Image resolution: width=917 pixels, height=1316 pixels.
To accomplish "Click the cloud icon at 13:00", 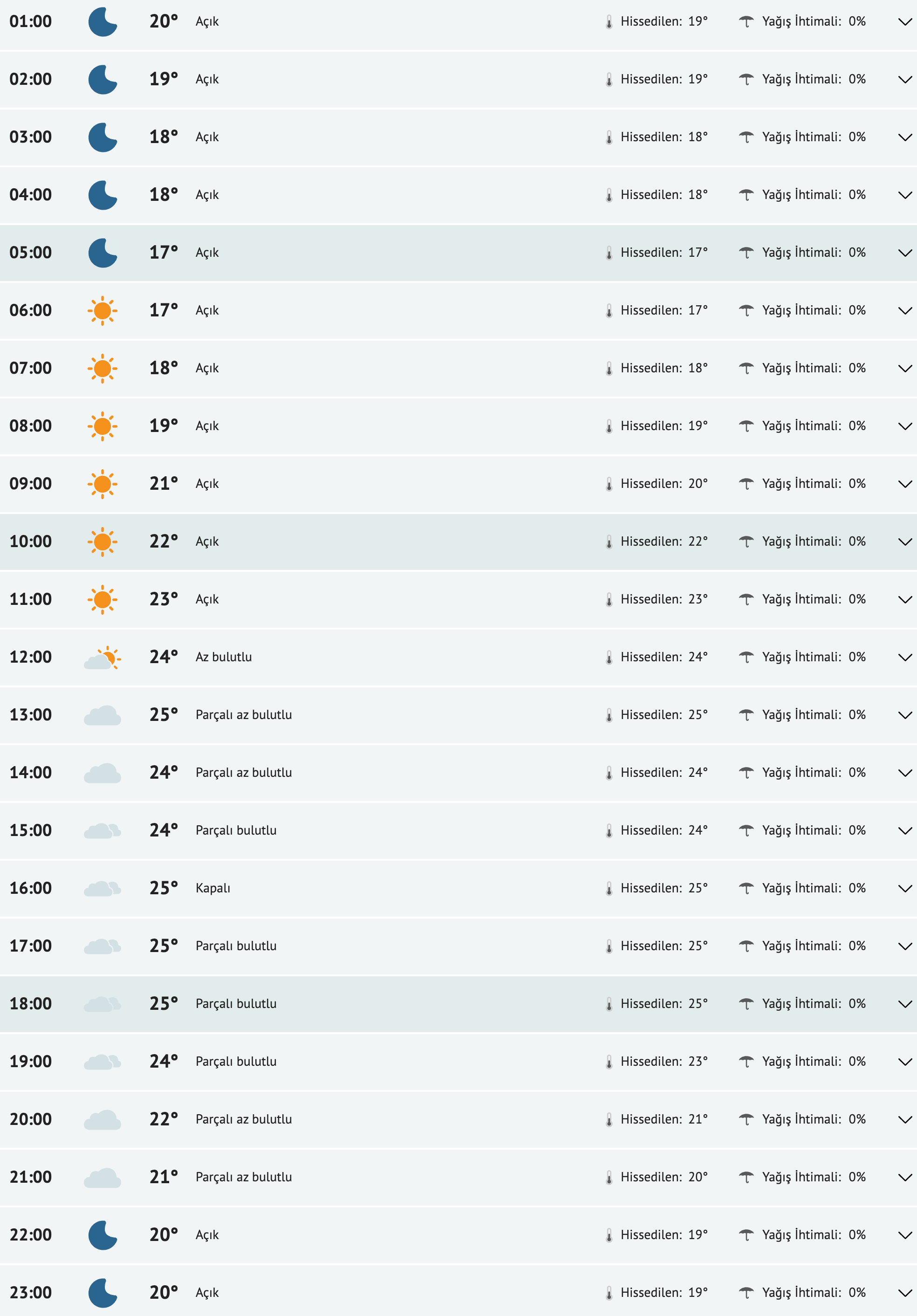I will tap(103, 715).
